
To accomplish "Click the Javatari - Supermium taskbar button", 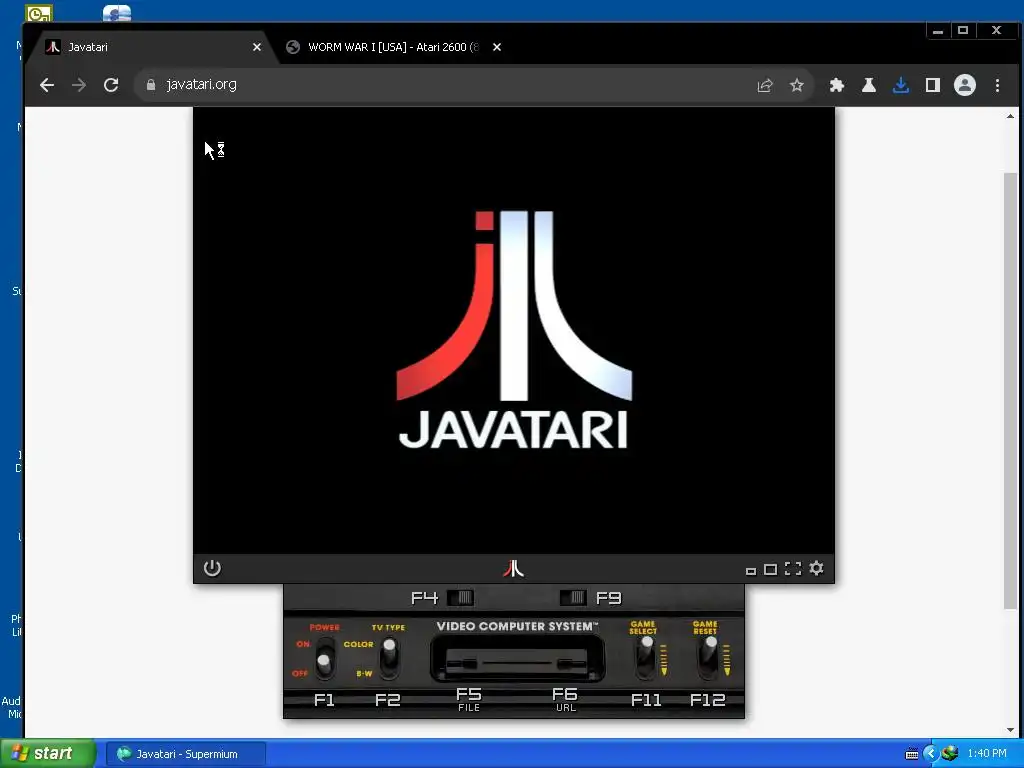I will (185, 754).
